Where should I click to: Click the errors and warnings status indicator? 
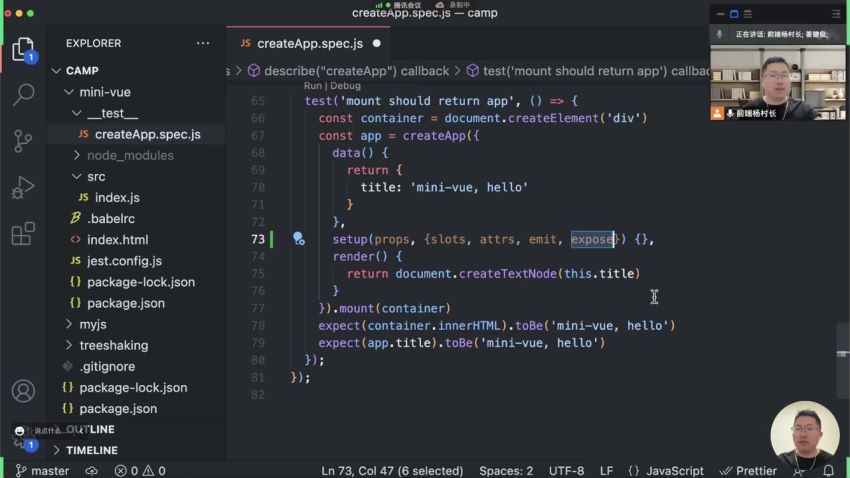[140, 470]
